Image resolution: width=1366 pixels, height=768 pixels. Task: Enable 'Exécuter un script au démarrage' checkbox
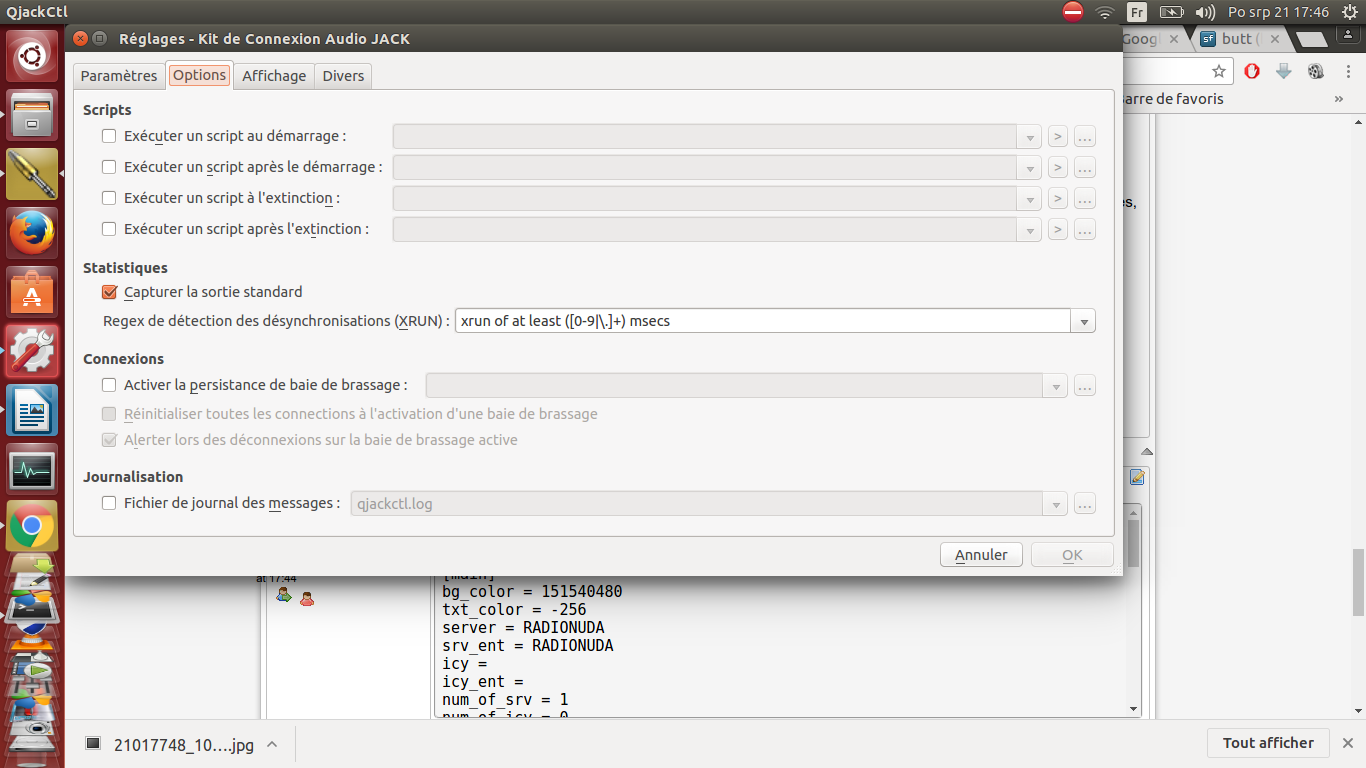109,136
